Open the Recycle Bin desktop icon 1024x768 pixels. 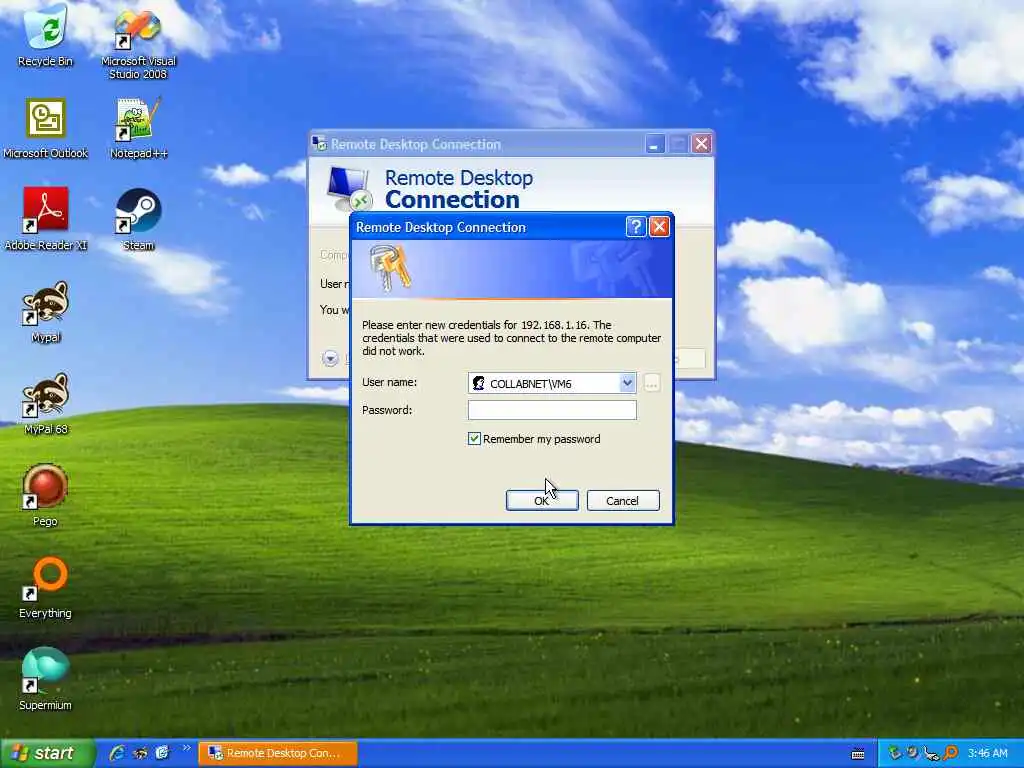45,36
